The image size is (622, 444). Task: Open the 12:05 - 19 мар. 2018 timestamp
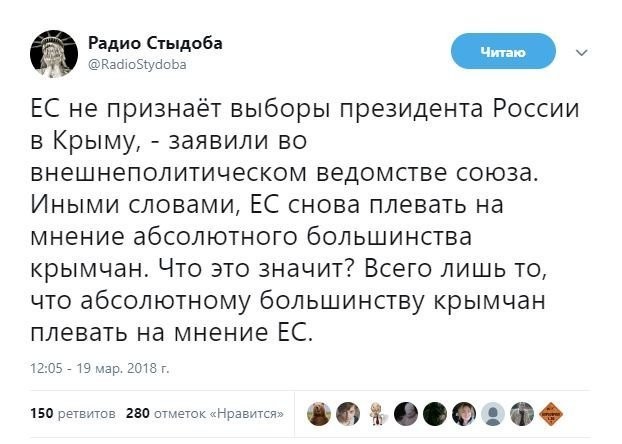[x=100, y=368]
